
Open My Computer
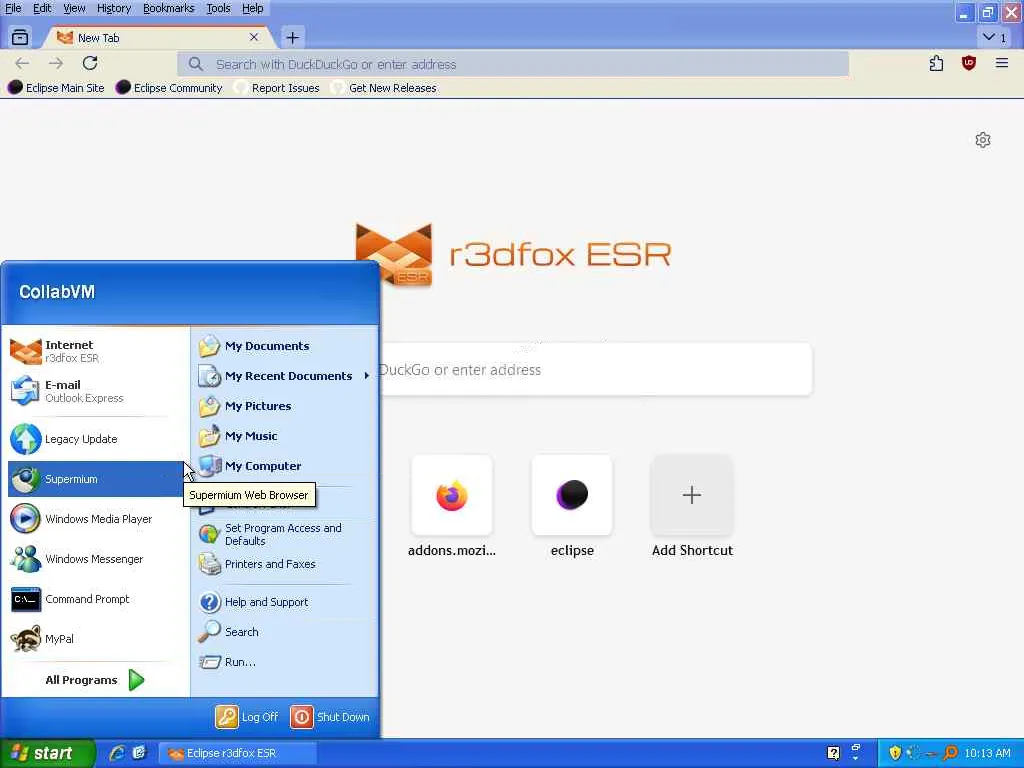tap(285, 466)
